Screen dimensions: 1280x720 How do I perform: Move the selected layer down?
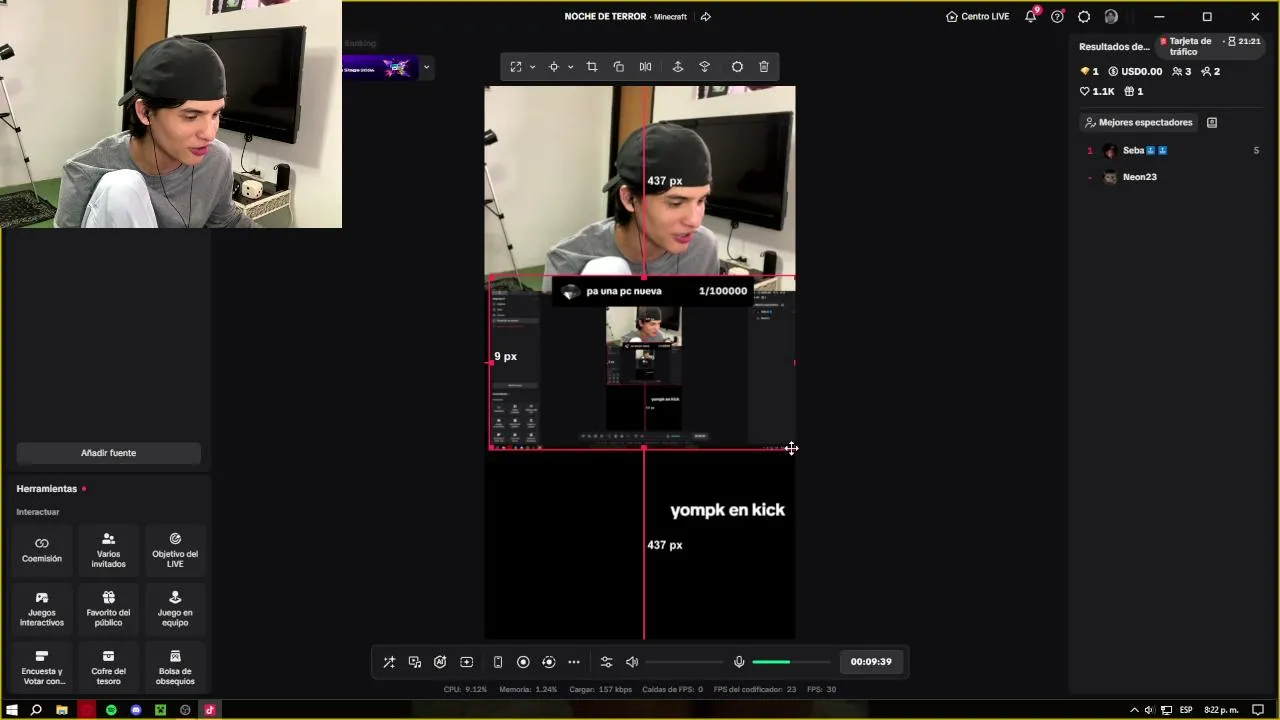pos(704,67)
